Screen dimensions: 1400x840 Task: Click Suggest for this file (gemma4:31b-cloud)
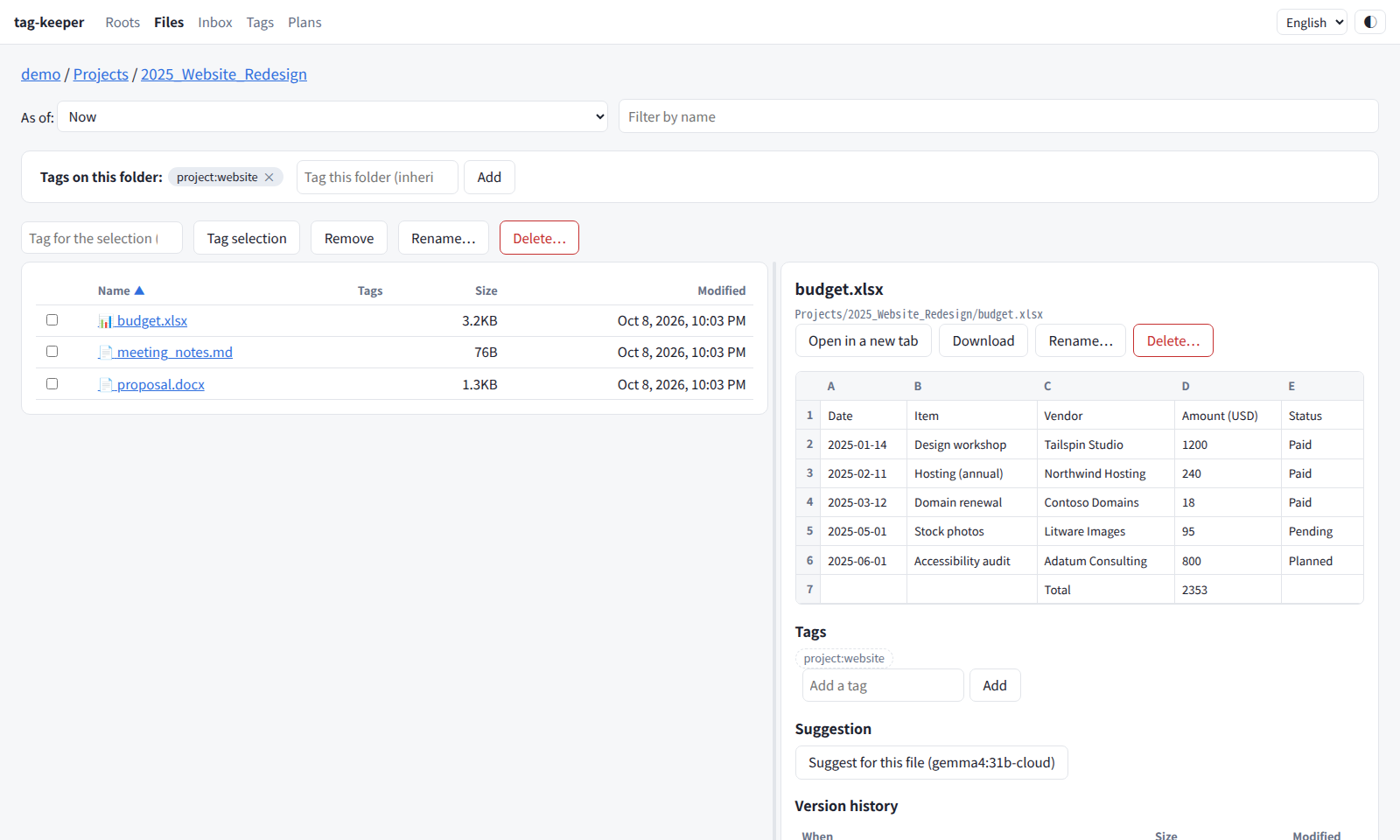pos(931,762)
